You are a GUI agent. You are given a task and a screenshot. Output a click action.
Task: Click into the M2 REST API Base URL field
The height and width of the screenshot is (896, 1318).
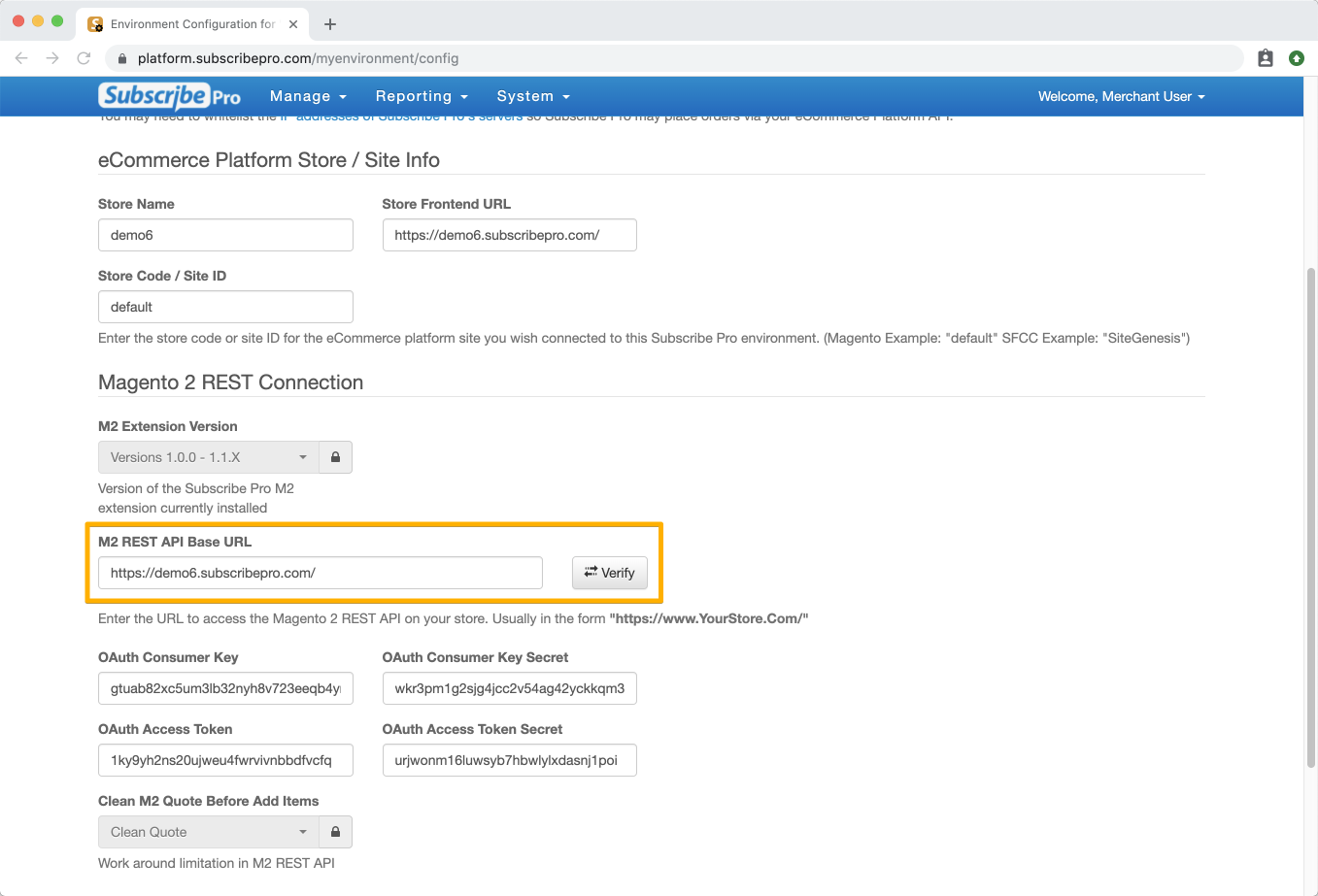pos(321,573)
